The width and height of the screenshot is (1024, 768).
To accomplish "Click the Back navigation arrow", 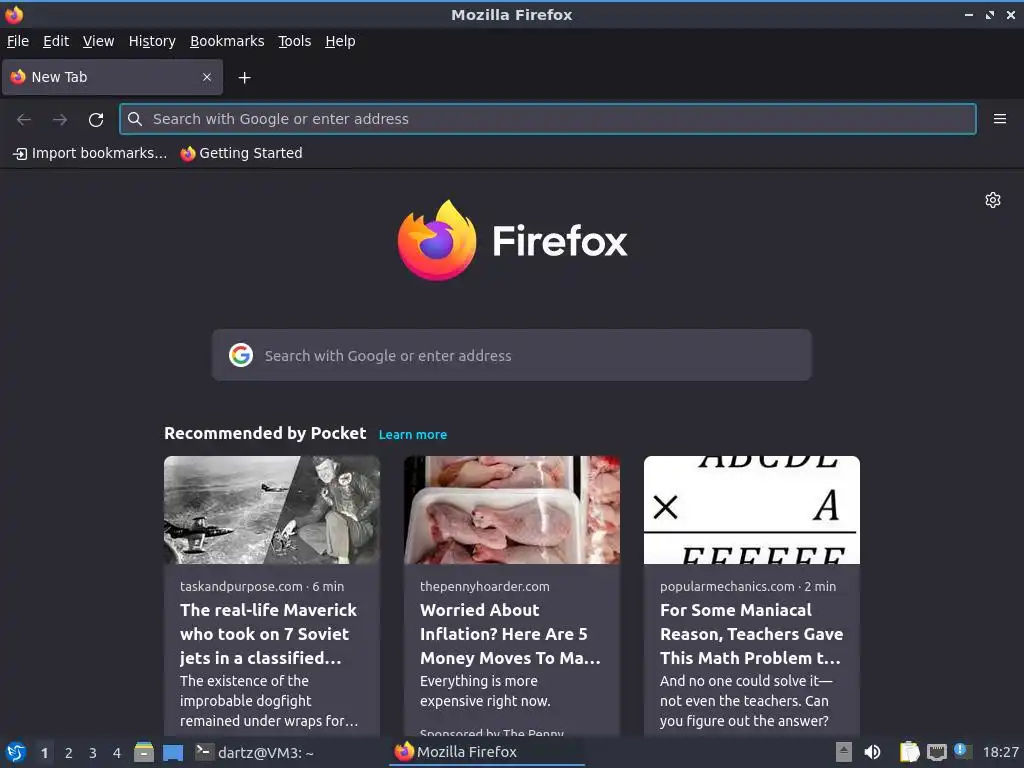I will click(24, 119).
